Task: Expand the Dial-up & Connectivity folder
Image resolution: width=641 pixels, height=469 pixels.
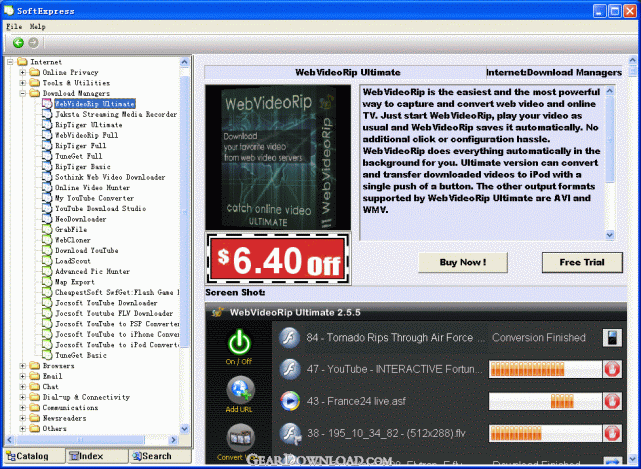Action: [23, 397]
